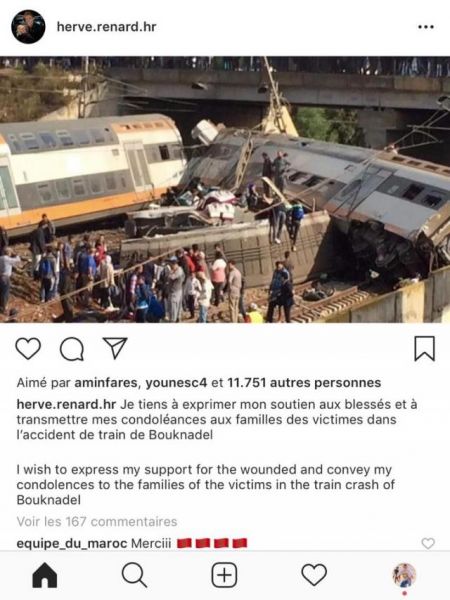Viewport: 450px width, 600px height.
Task: Open herve.renard.hr username in header
Action: (x=106, y=27)
